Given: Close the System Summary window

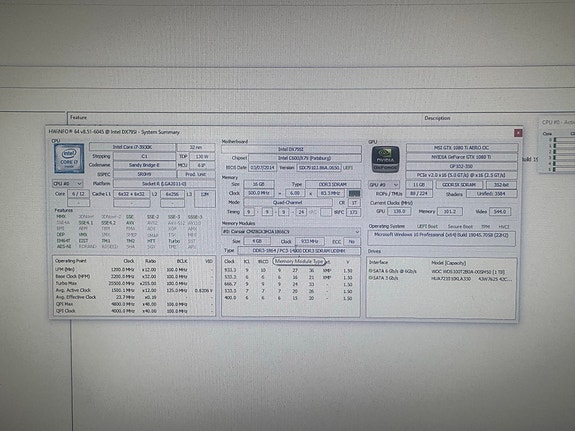Looking at the screenshot, I should [518, 132].
